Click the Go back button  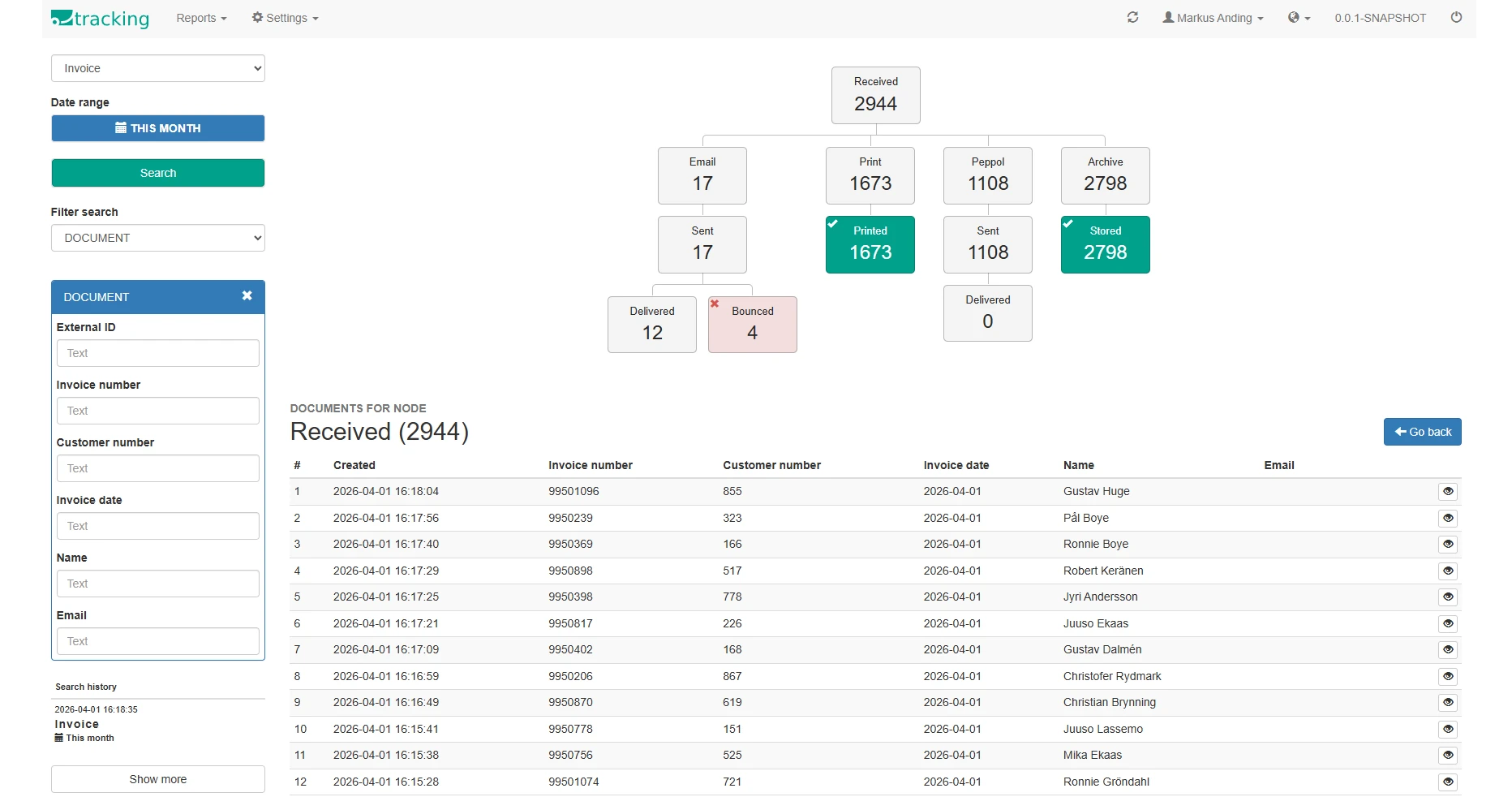tap(1422, 432)
